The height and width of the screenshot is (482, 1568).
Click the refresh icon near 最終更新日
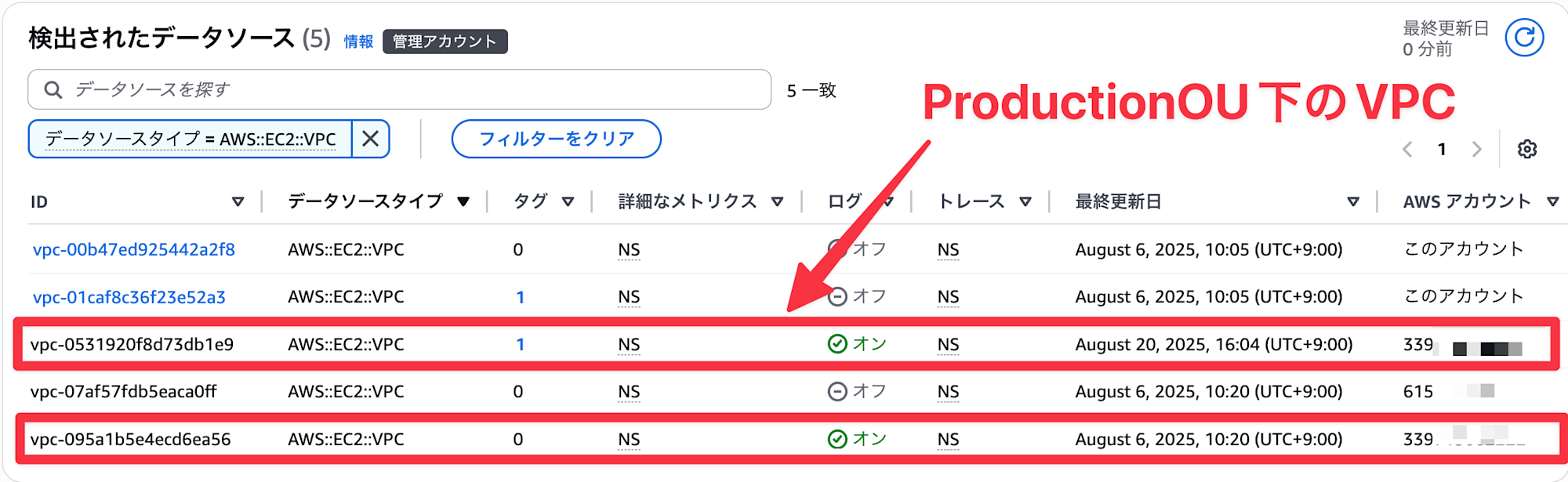point(1524,38)
